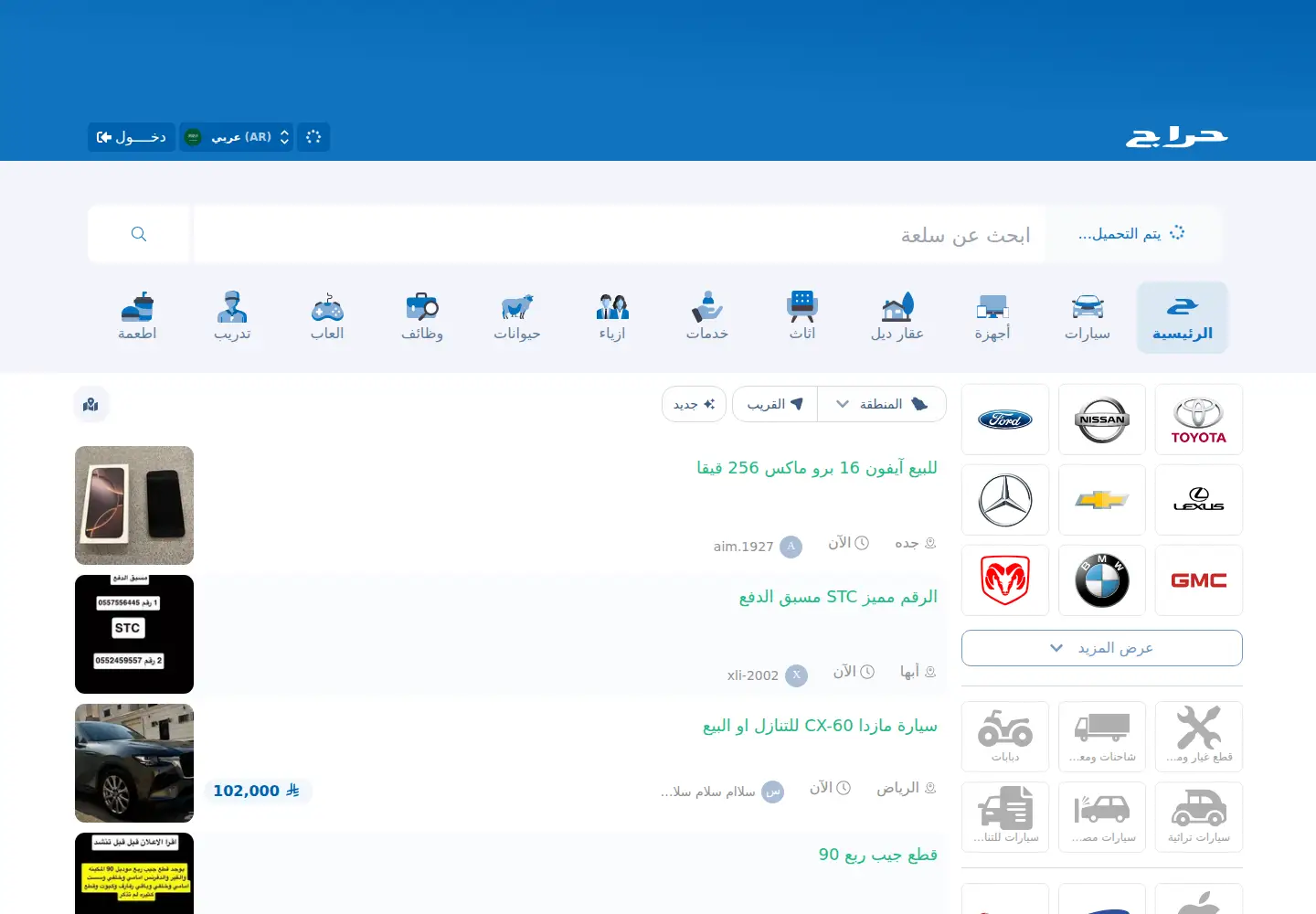Open the ازياء fashion category

tap(612, 317)
